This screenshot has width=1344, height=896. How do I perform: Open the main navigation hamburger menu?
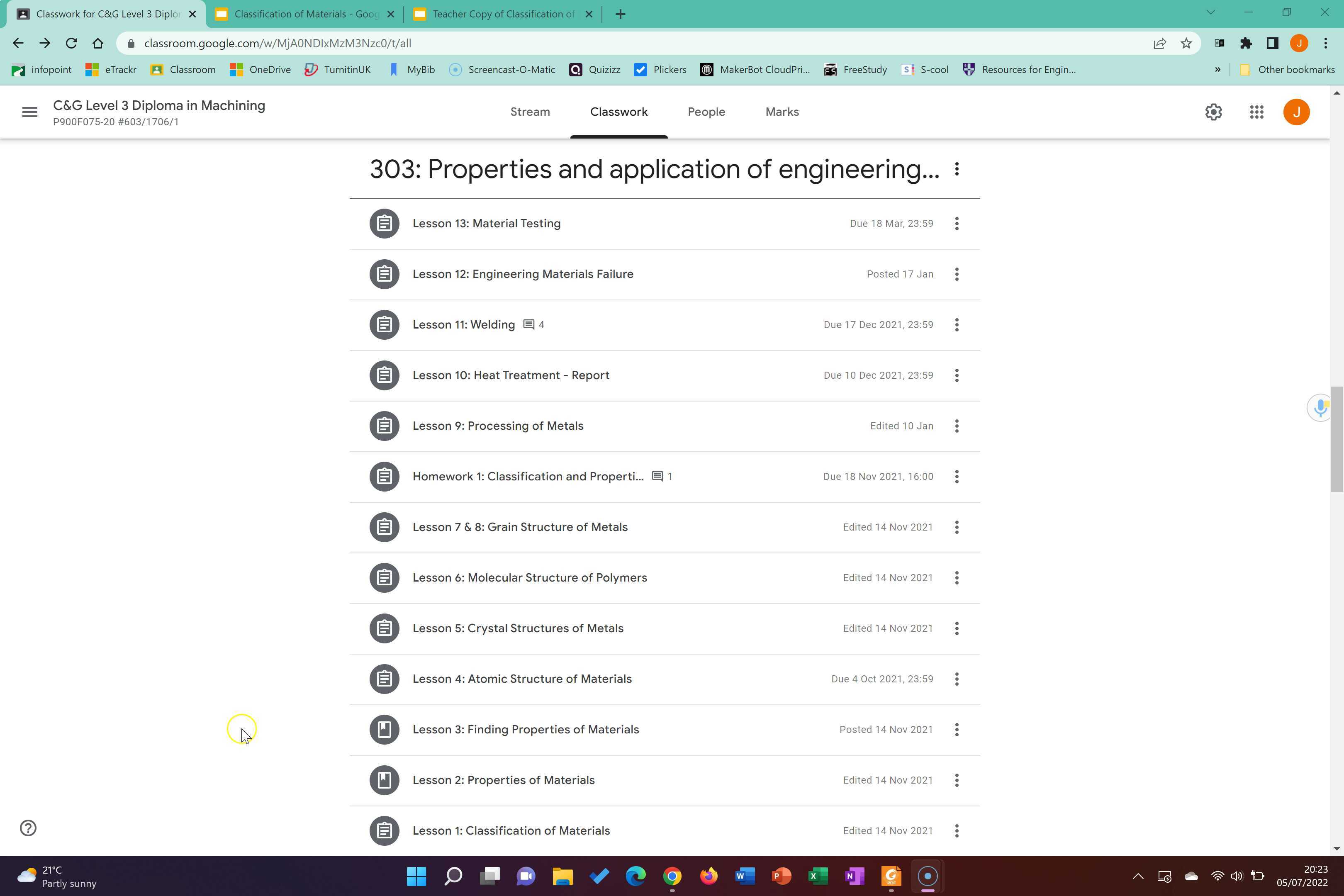29,112
